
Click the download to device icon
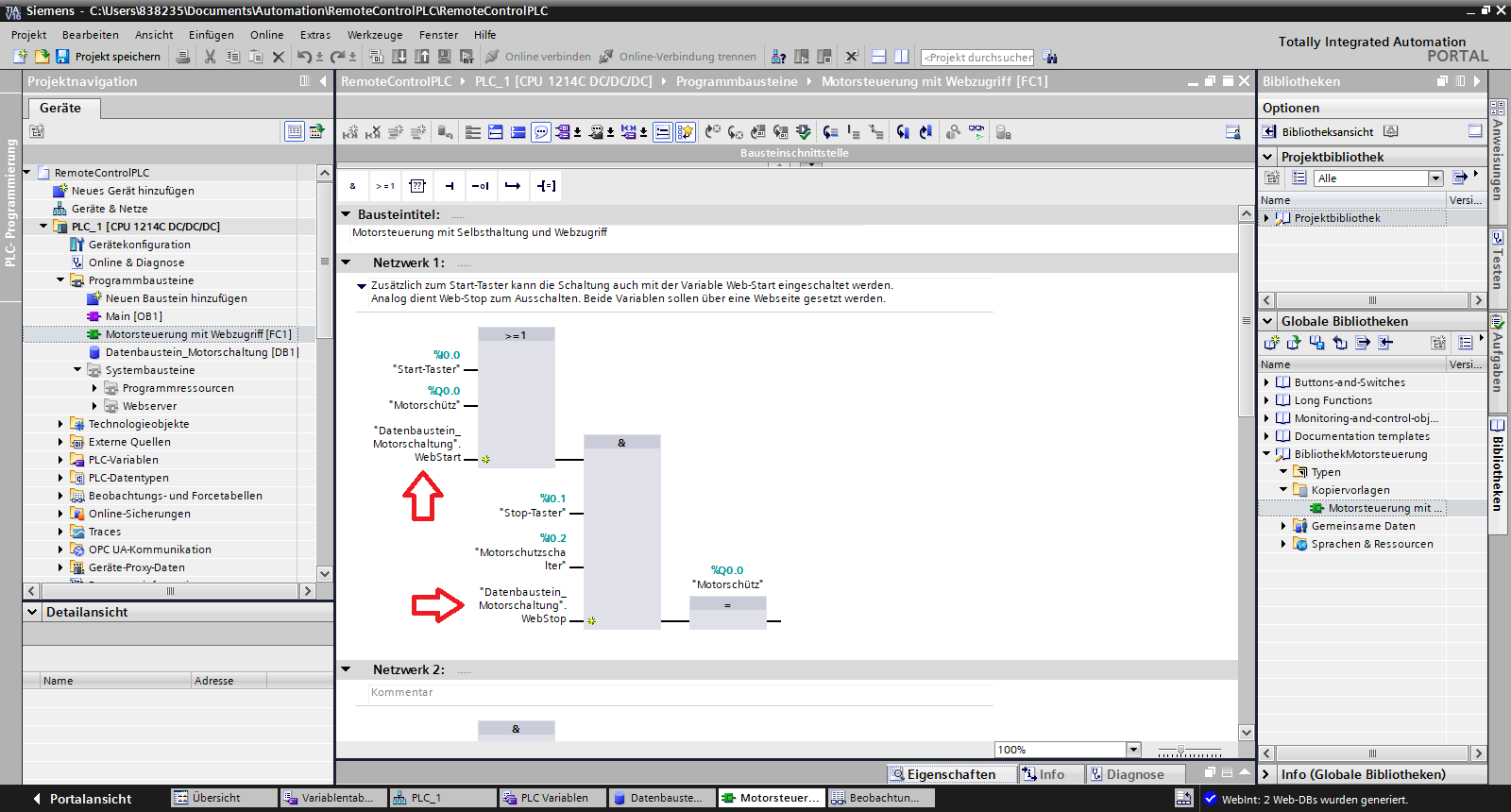pyautogui.click(x=399, y=57)
